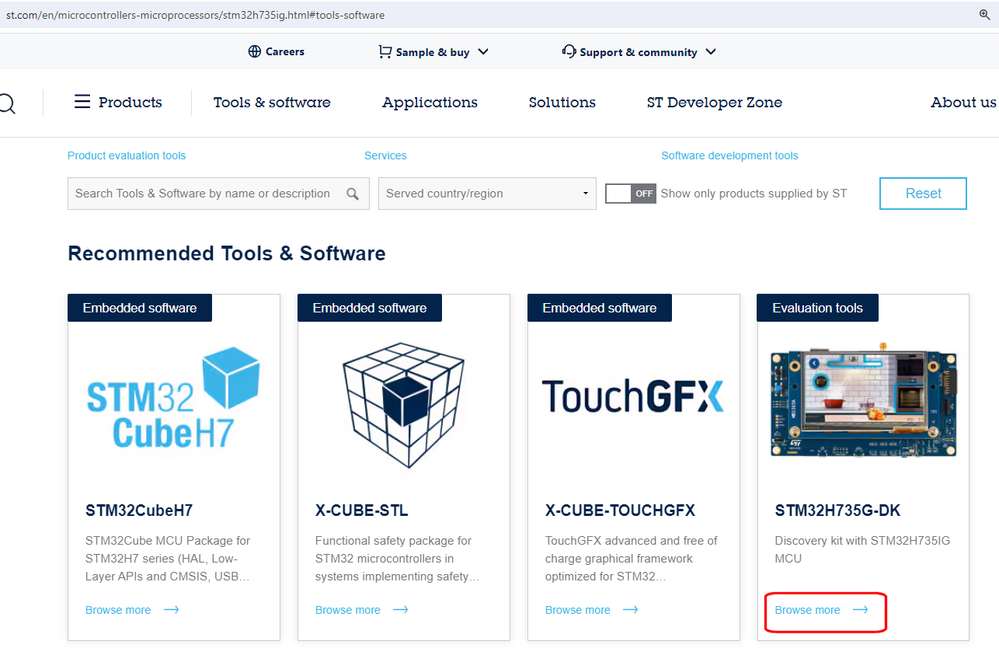Click the X-CUBE-STL cube image
The height and width of the screenshot is (652, 999).
click(403, 405)
